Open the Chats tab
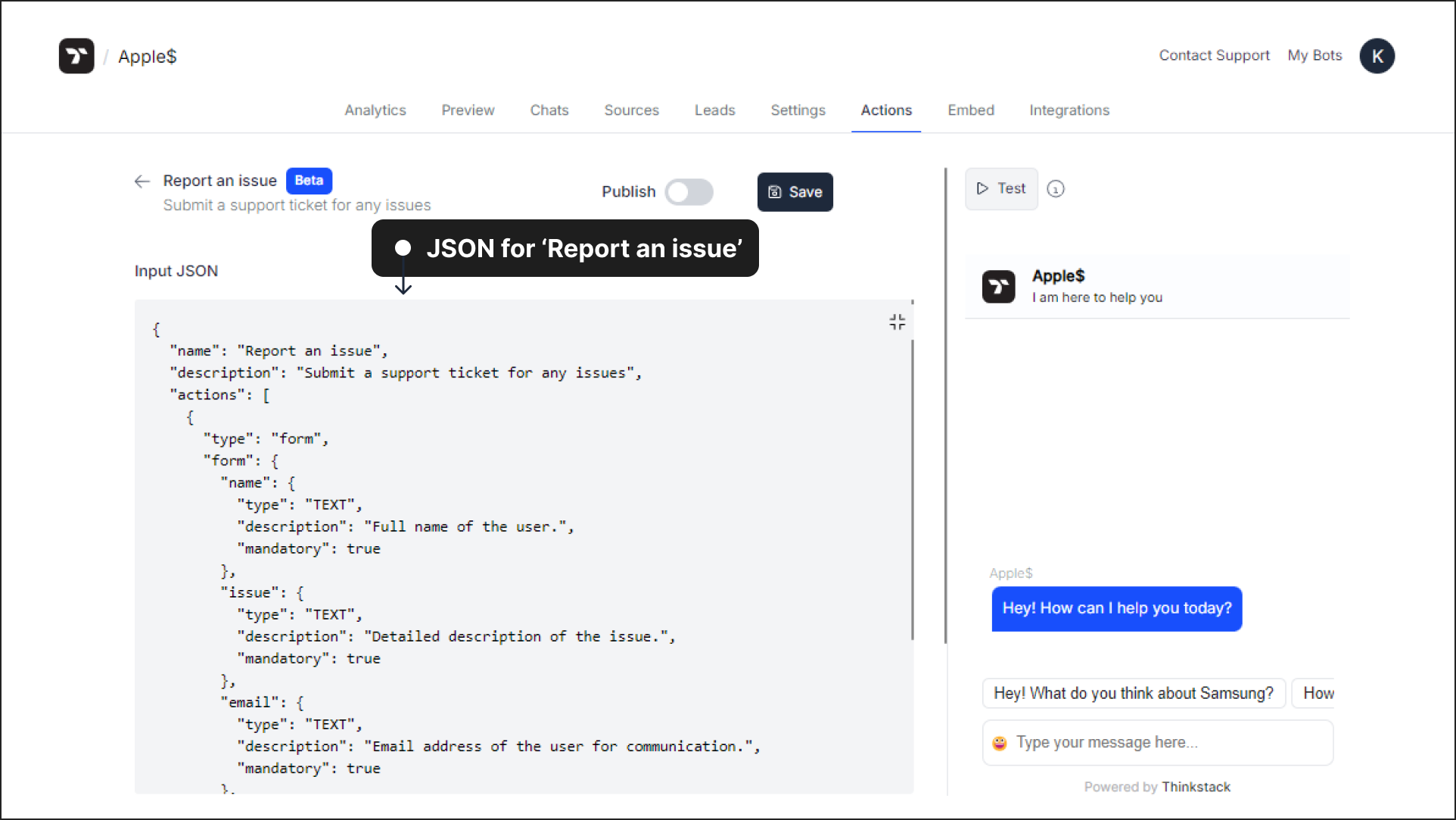 pyautogui.click(x=549, y=110)
